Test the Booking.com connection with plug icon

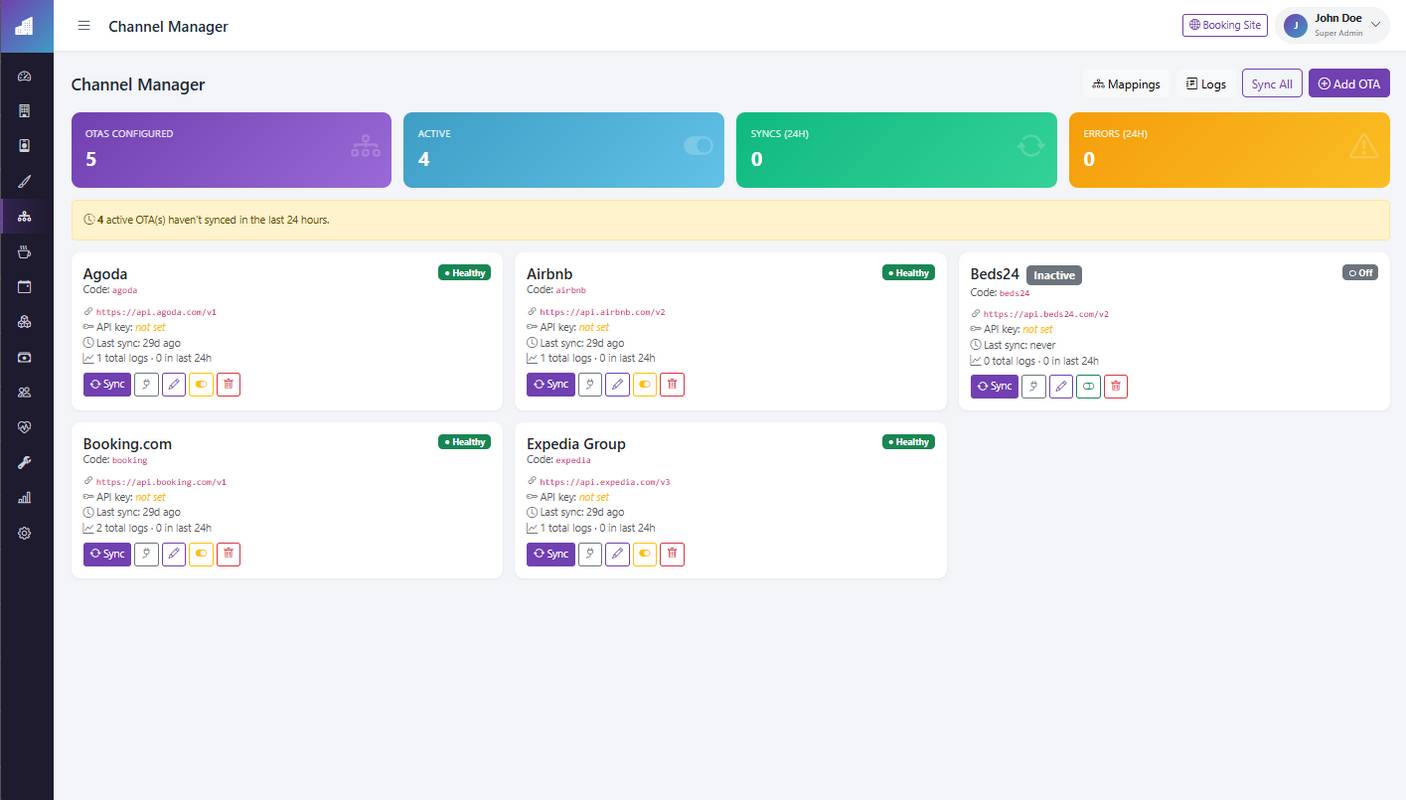pos(146,554)
